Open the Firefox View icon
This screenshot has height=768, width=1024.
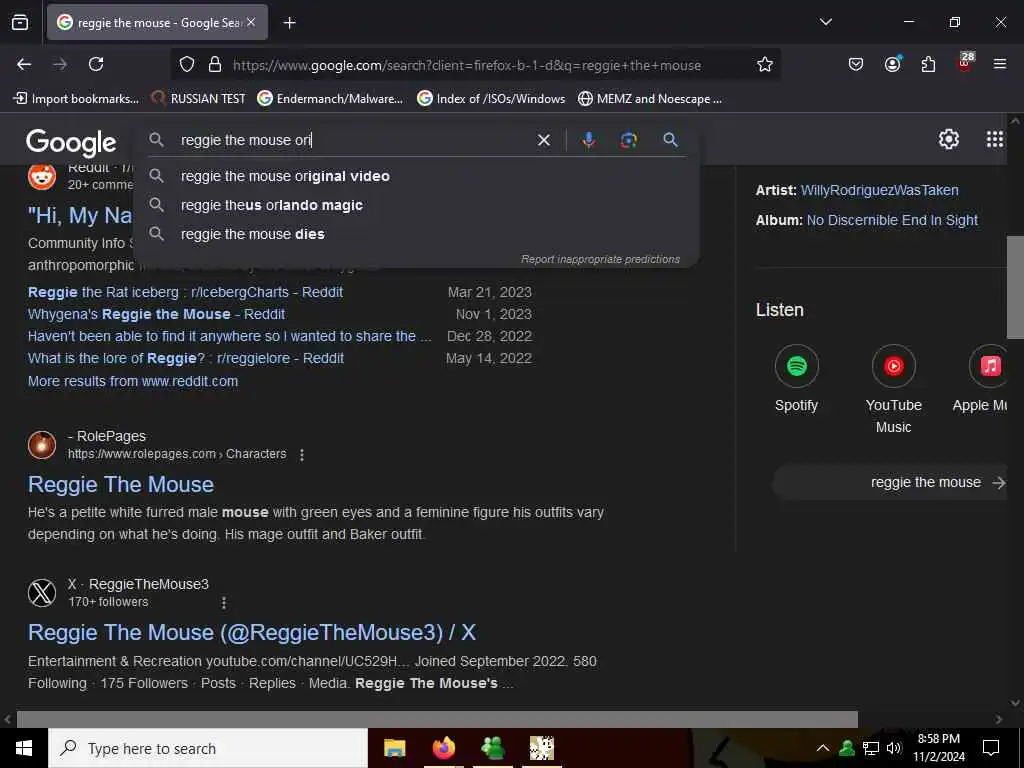(x=20, y=23)
